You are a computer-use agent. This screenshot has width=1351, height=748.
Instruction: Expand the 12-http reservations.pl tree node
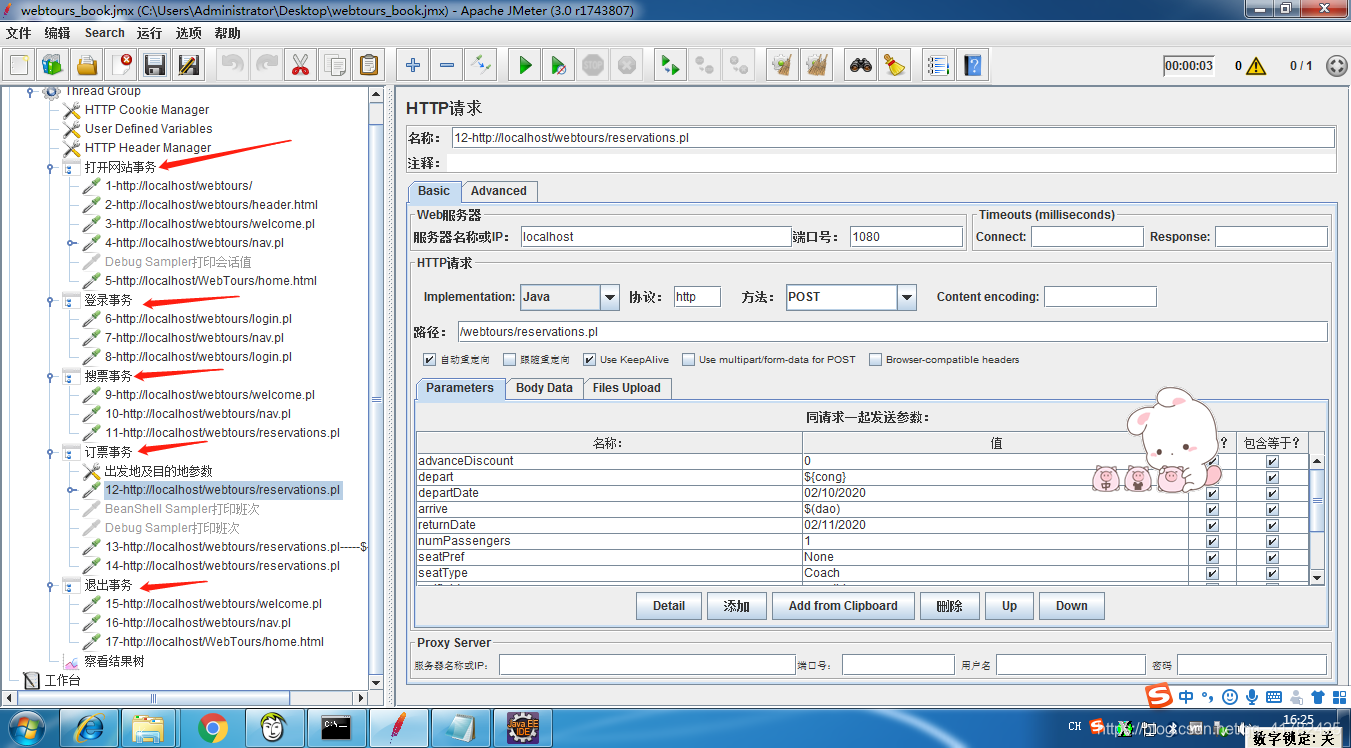71,491
